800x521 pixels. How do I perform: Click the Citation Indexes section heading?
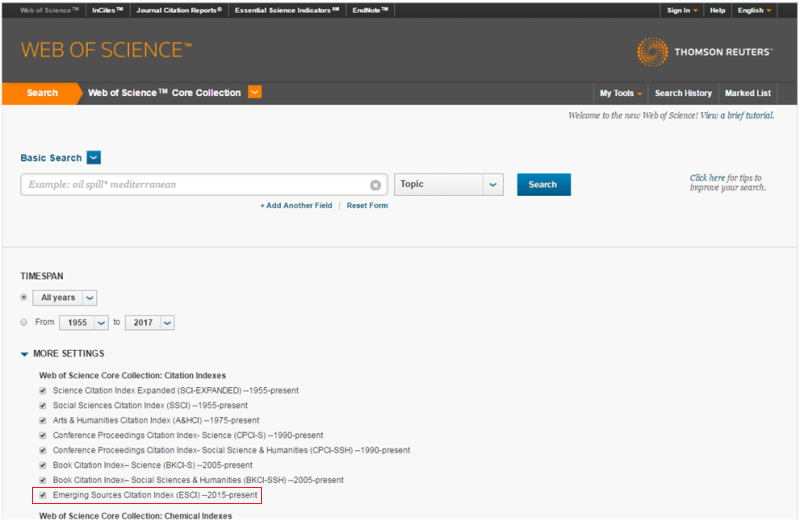(x=133, y=376)
